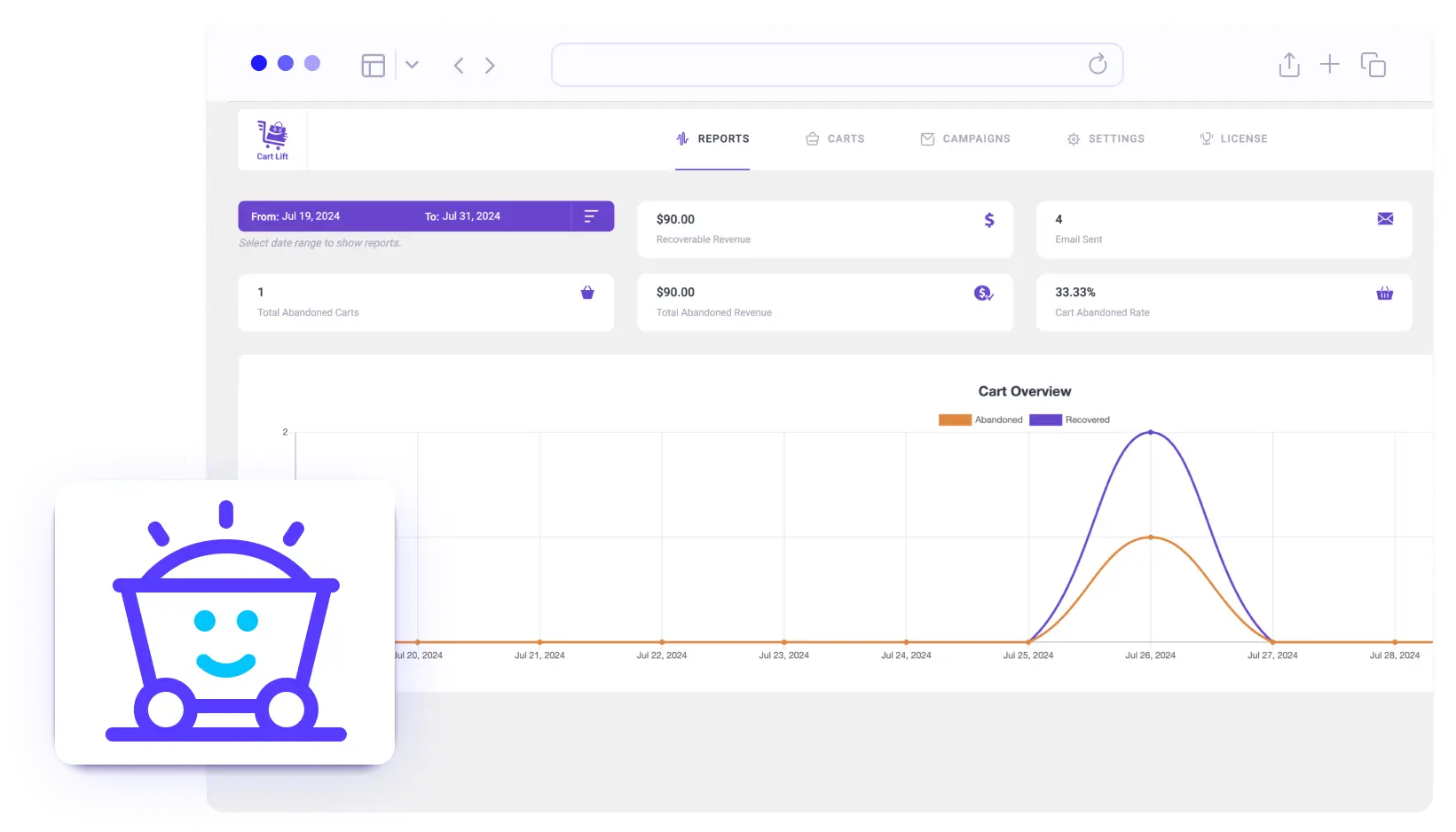Open the date range filter menu icon
The height and width of the screenshot is (832, 1456).
pyautogui.click(x=591, y=216)
